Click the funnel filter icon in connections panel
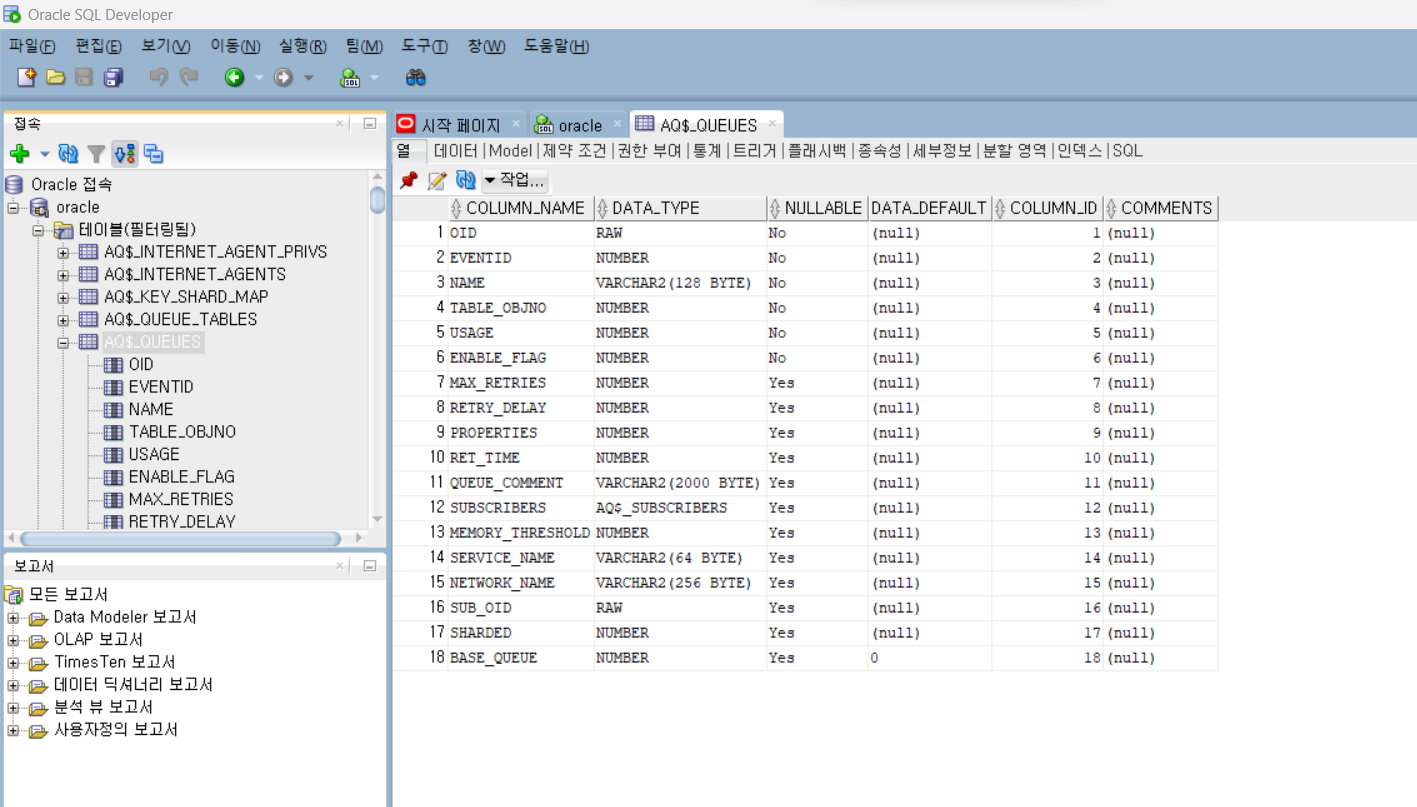This screenshot has height=807, width=1417. (x=96, y=154)
